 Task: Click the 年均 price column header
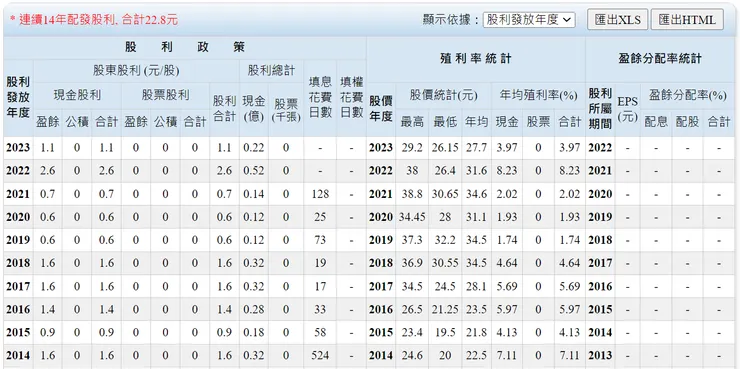click(476, 123)
